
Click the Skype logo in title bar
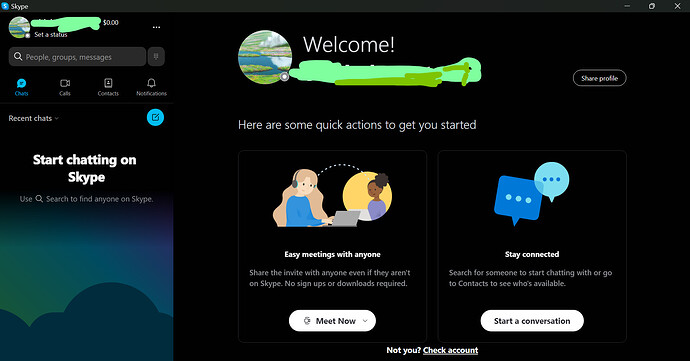point(5,6)
